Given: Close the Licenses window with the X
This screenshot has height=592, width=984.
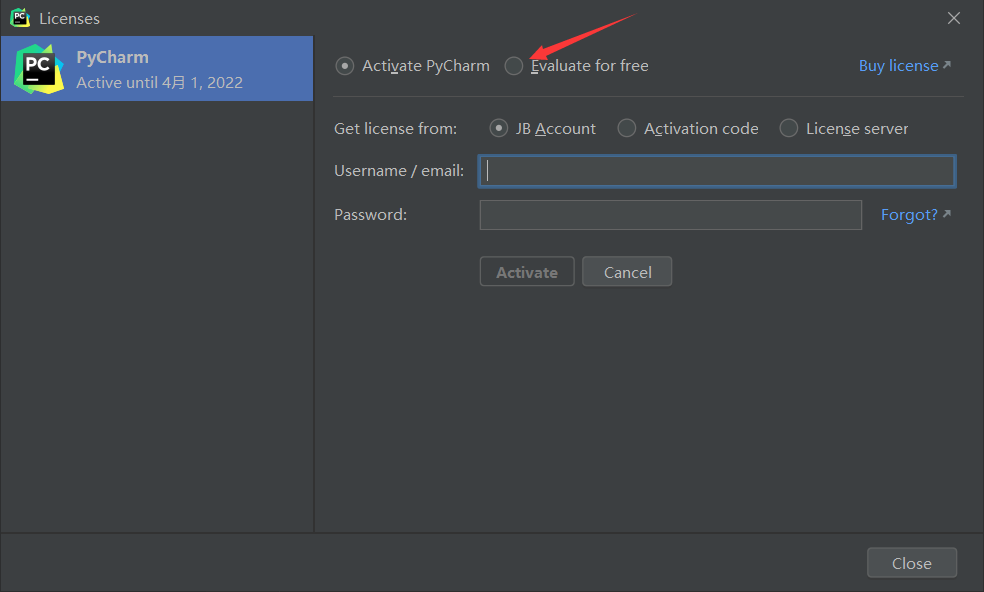Looking at the screenshot, I should pyautogui.click(x=953, y=18).
